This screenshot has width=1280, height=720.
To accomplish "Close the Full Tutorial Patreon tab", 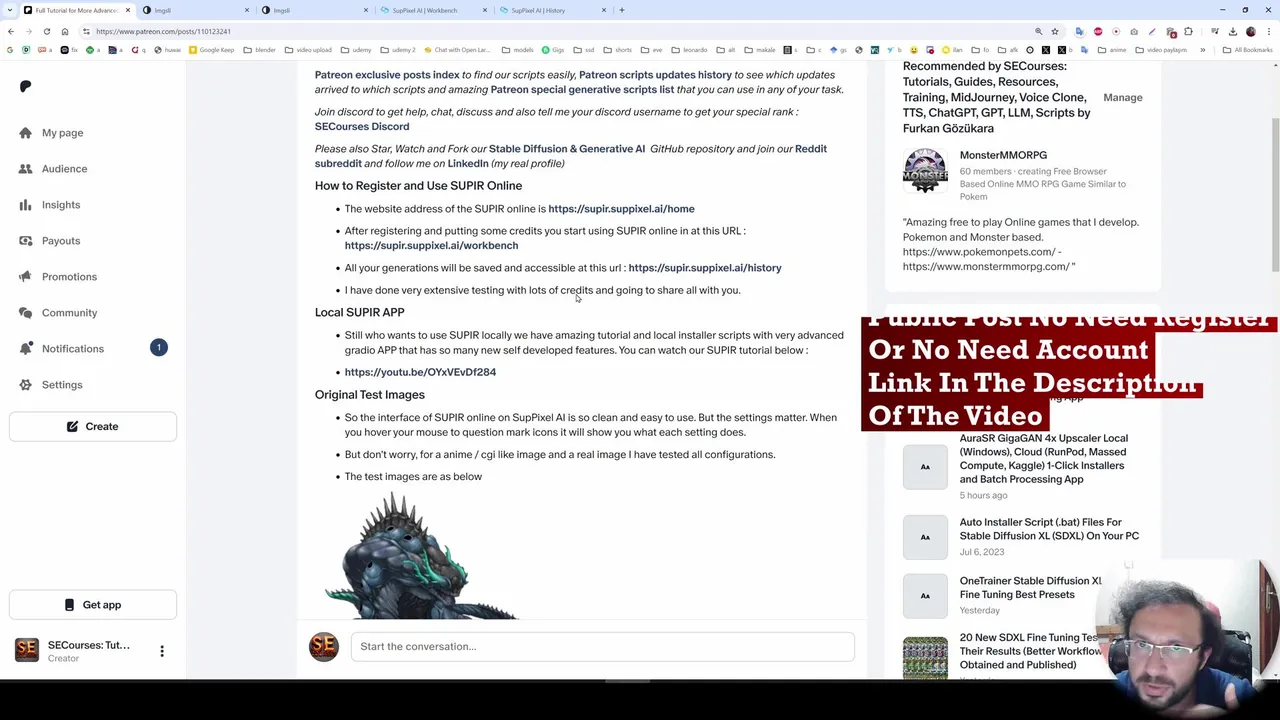I will [x=128, y=10].
